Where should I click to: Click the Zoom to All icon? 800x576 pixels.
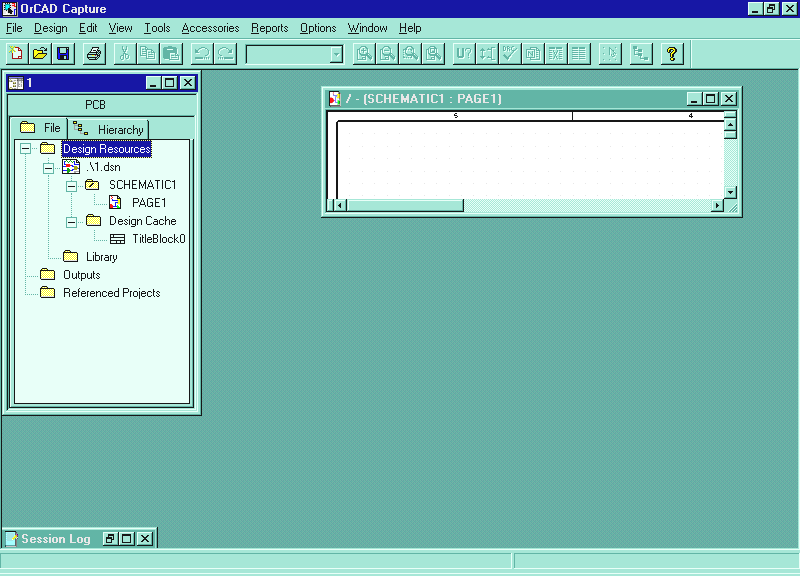coord(434,54)
